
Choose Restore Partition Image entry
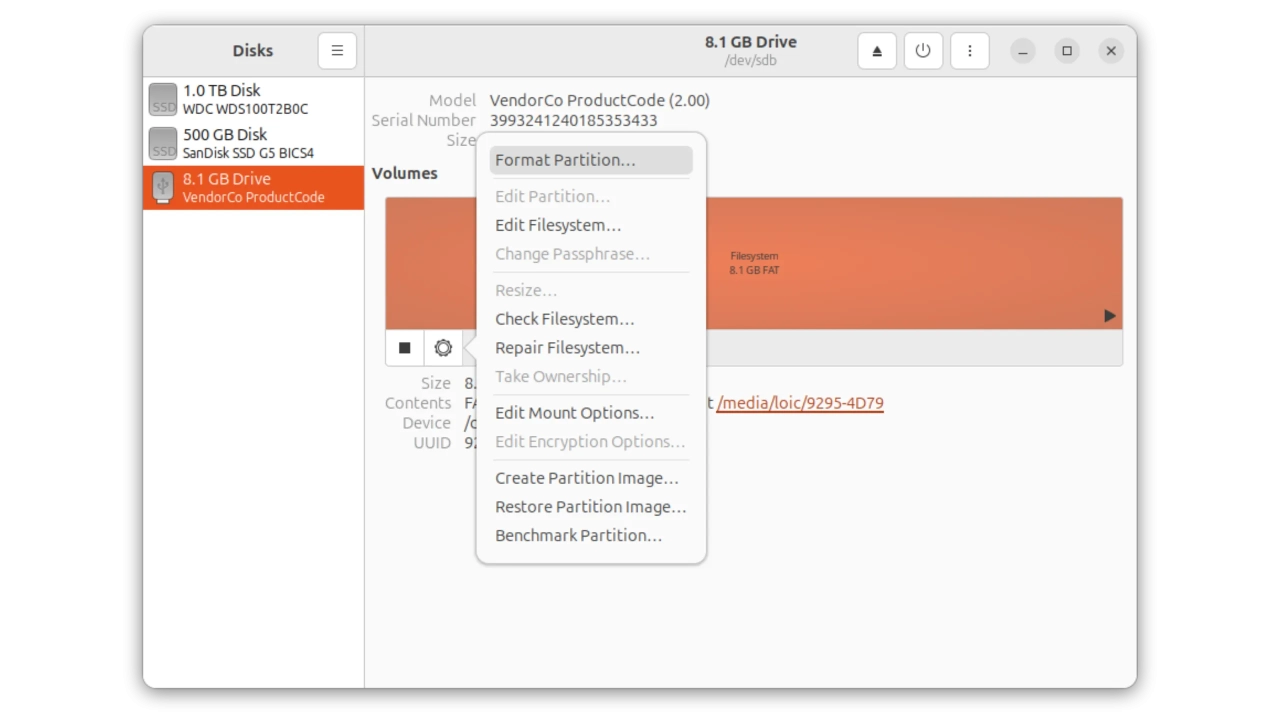pos(590,507)
